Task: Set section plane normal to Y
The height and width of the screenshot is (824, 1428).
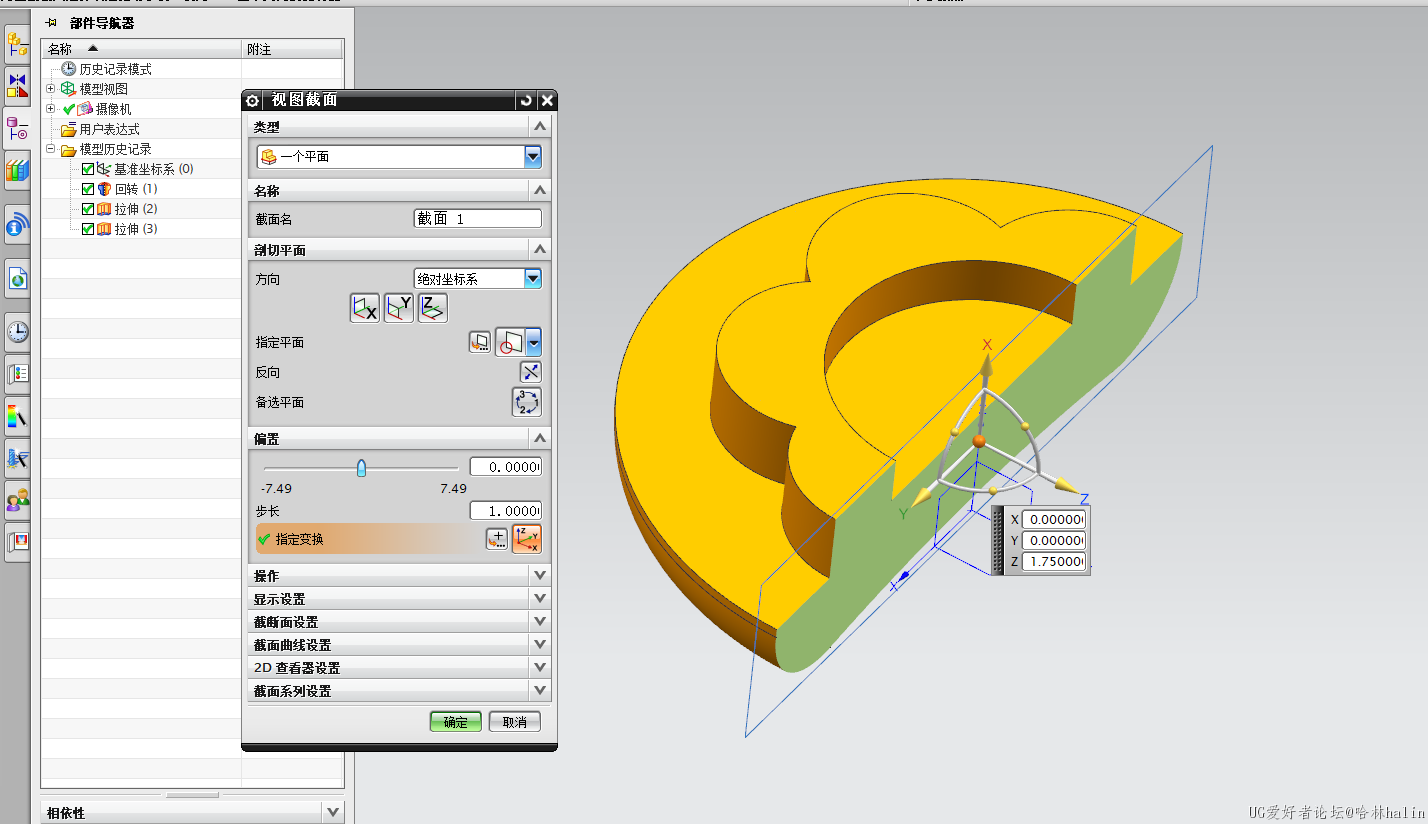Action: tap(398, 308)
